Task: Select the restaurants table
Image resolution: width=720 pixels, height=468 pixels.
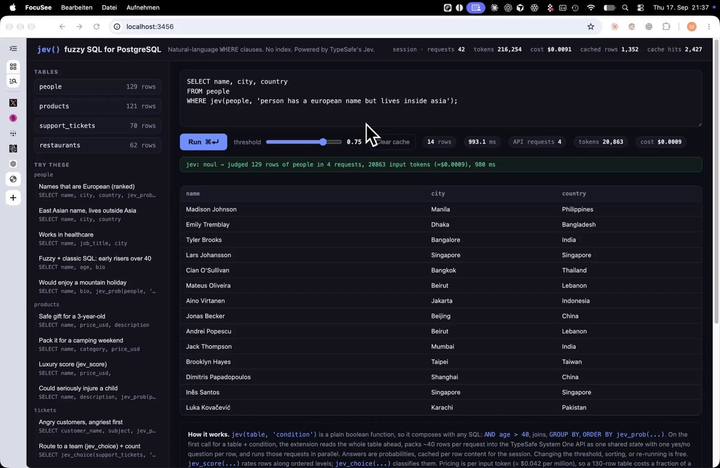Action: tap(97, 145)
